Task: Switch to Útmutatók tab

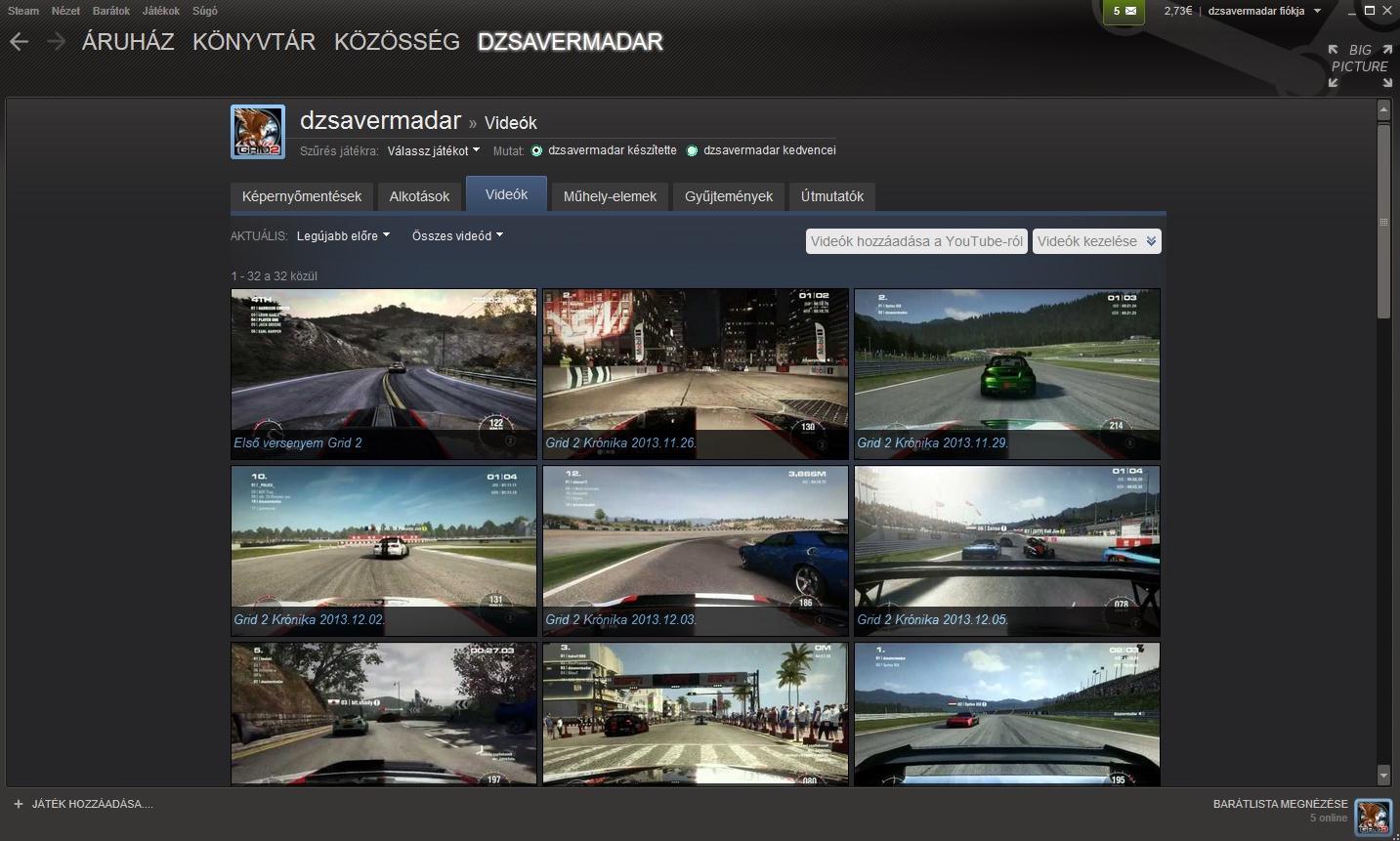Action: (832, 196)
